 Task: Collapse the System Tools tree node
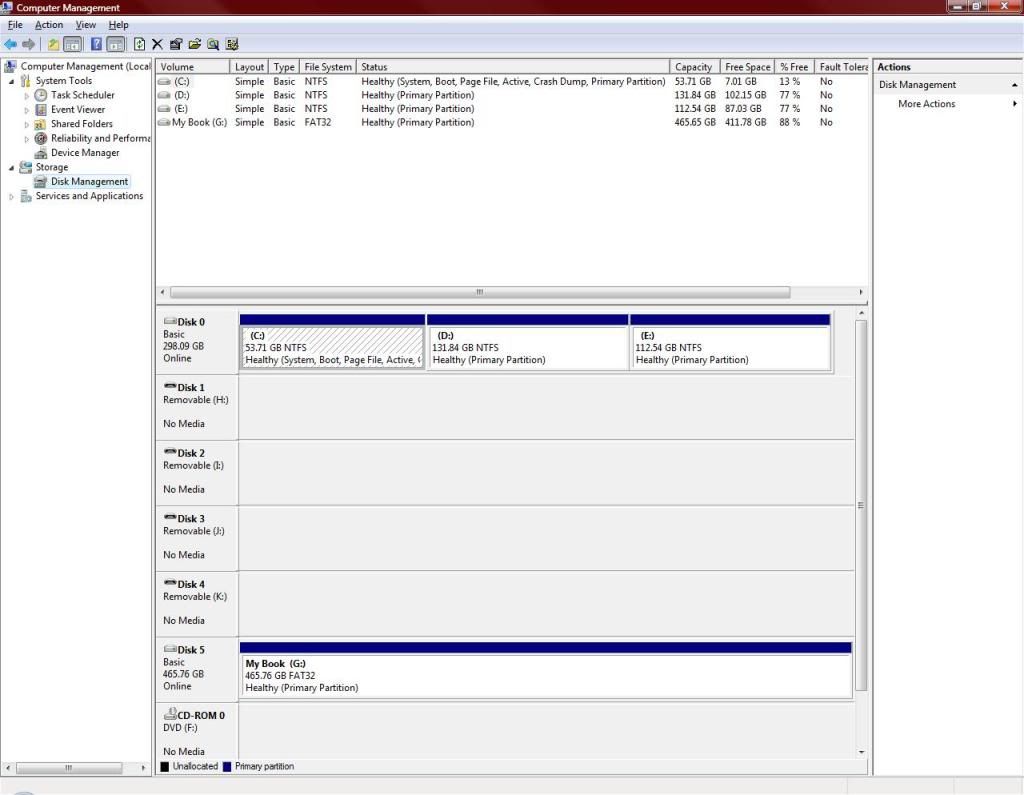12,81
